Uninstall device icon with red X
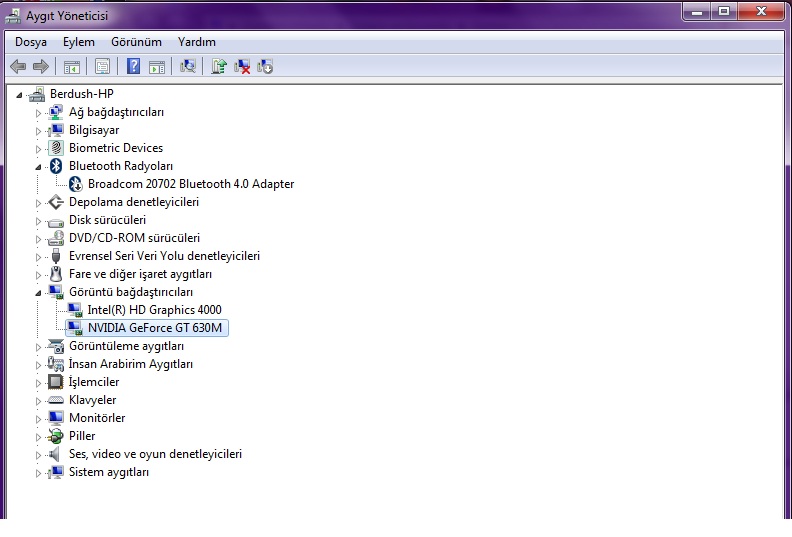This screenshot has height=537, width=792. pos(242,66)
